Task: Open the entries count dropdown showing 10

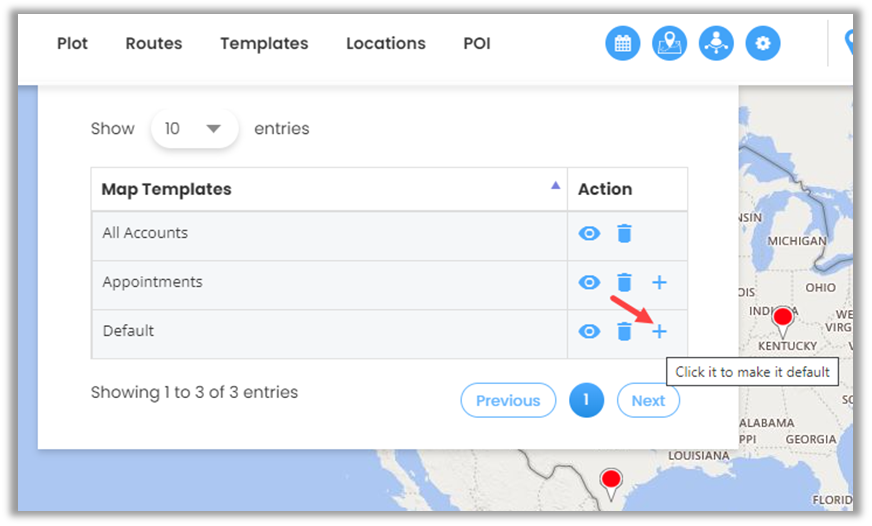Action: 194,128
